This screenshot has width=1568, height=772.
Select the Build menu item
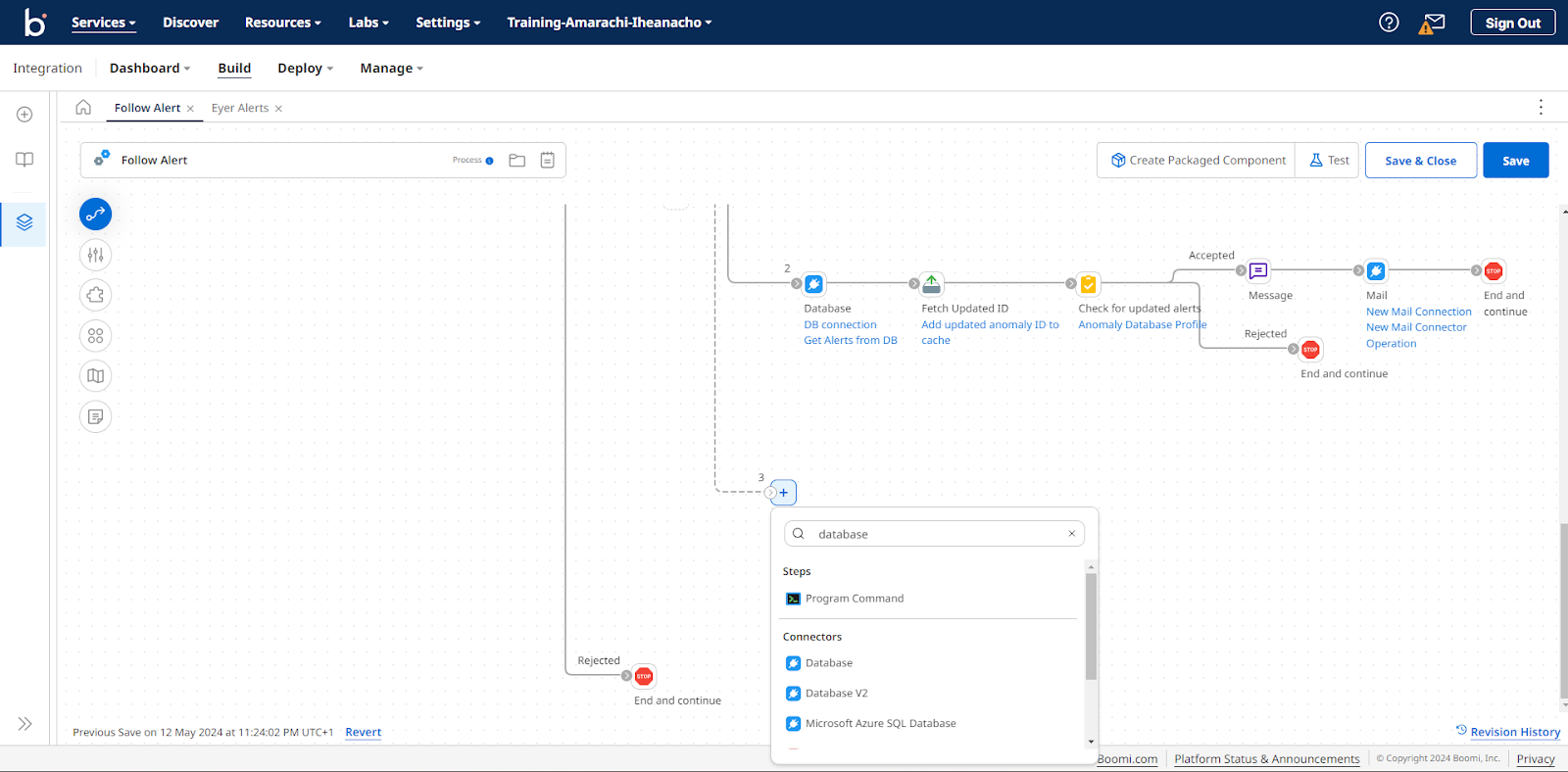tap(234, 69)
